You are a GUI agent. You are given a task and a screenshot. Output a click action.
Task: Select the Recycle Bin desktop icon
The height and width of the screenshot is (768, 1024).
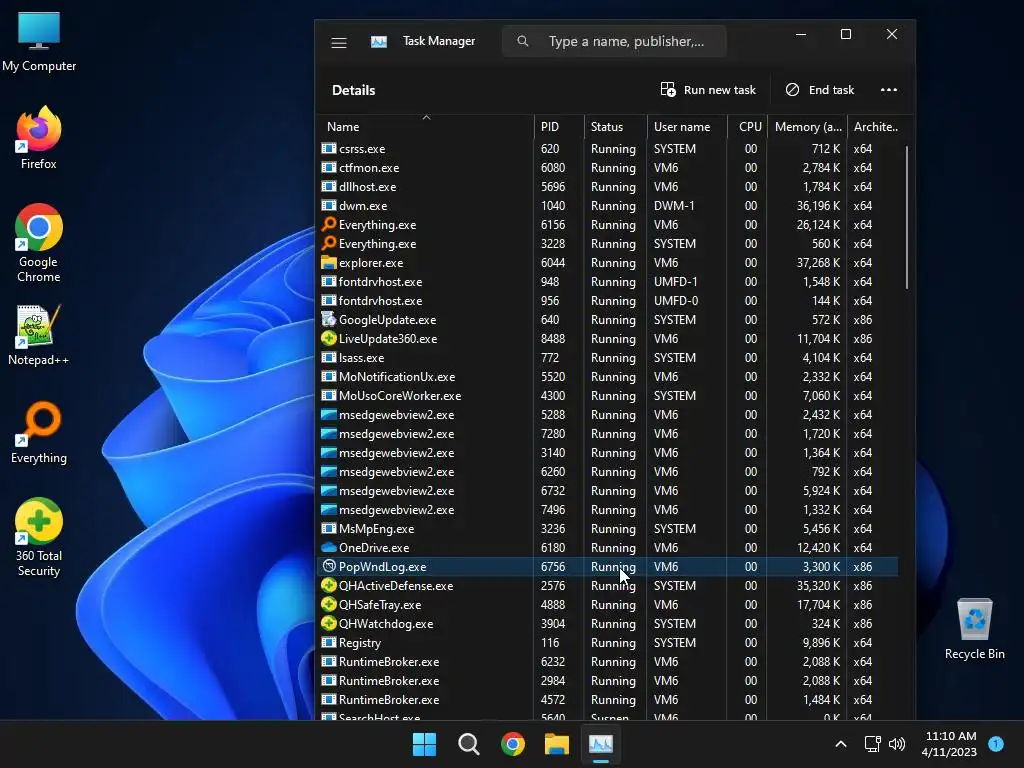tap(974, 629)
